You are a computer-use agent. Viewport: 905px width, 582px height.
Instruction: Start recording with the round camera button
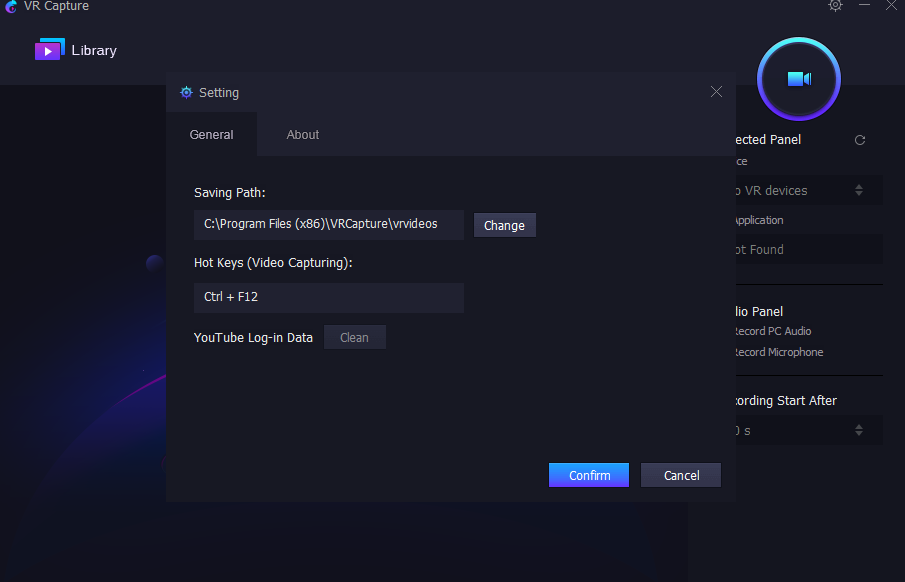click(798, 79)
